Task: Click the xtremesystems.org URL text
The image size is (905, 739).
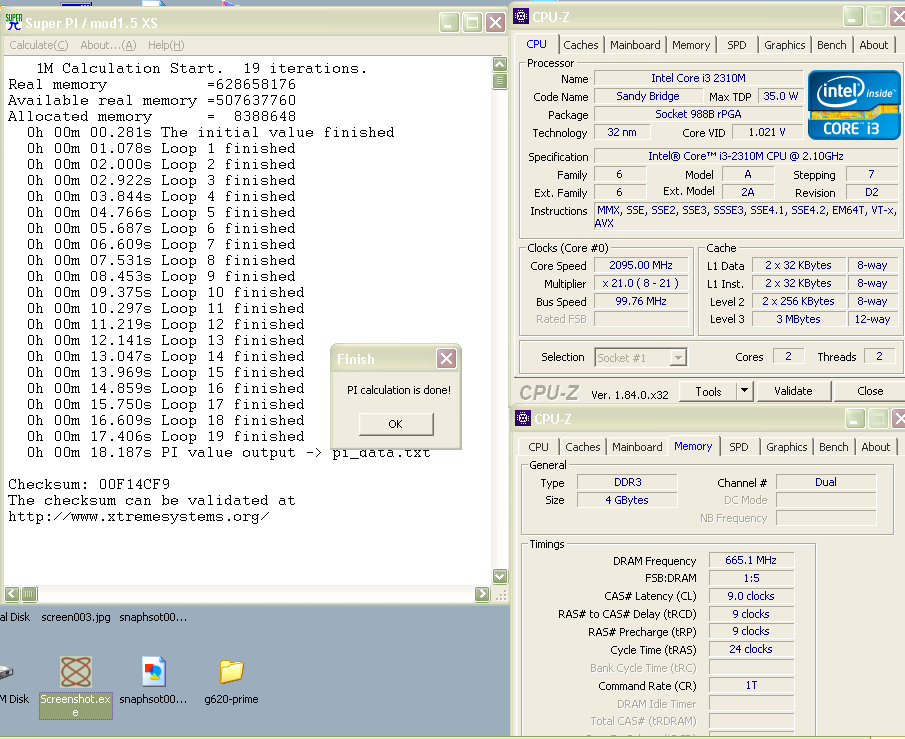Action: point(139,516)
